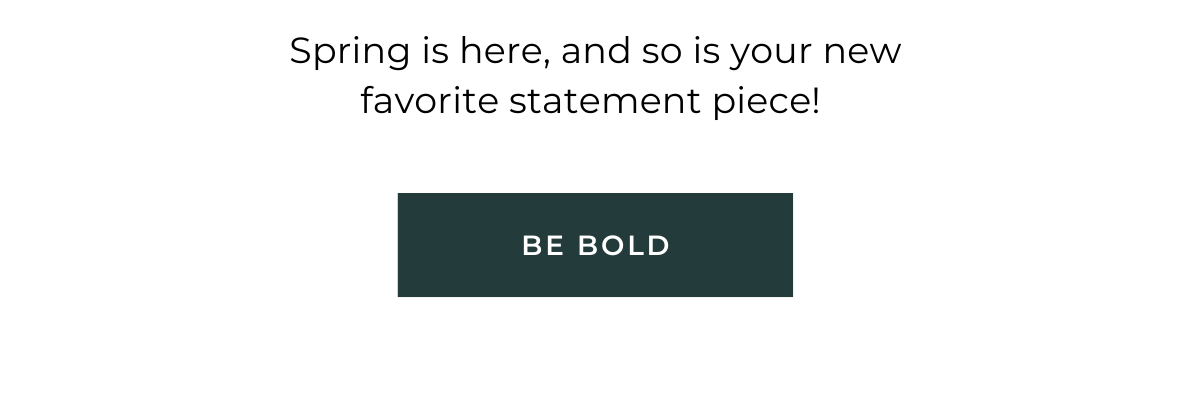This screenshot has height=414, width=1200.
Task: Click the word 'Spring' in the headline
Action: point(350,52)
